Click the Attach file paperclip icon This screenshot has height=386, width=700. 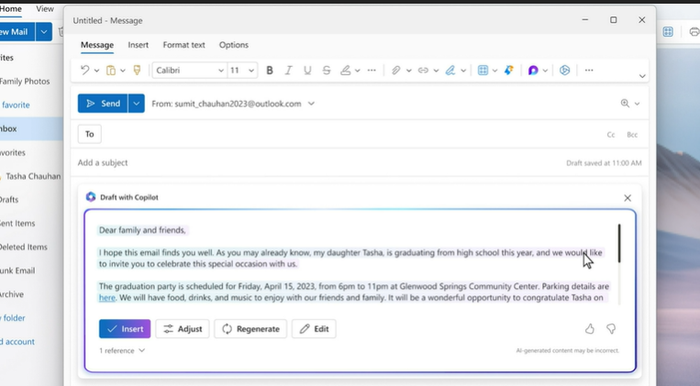click(396, 71)
